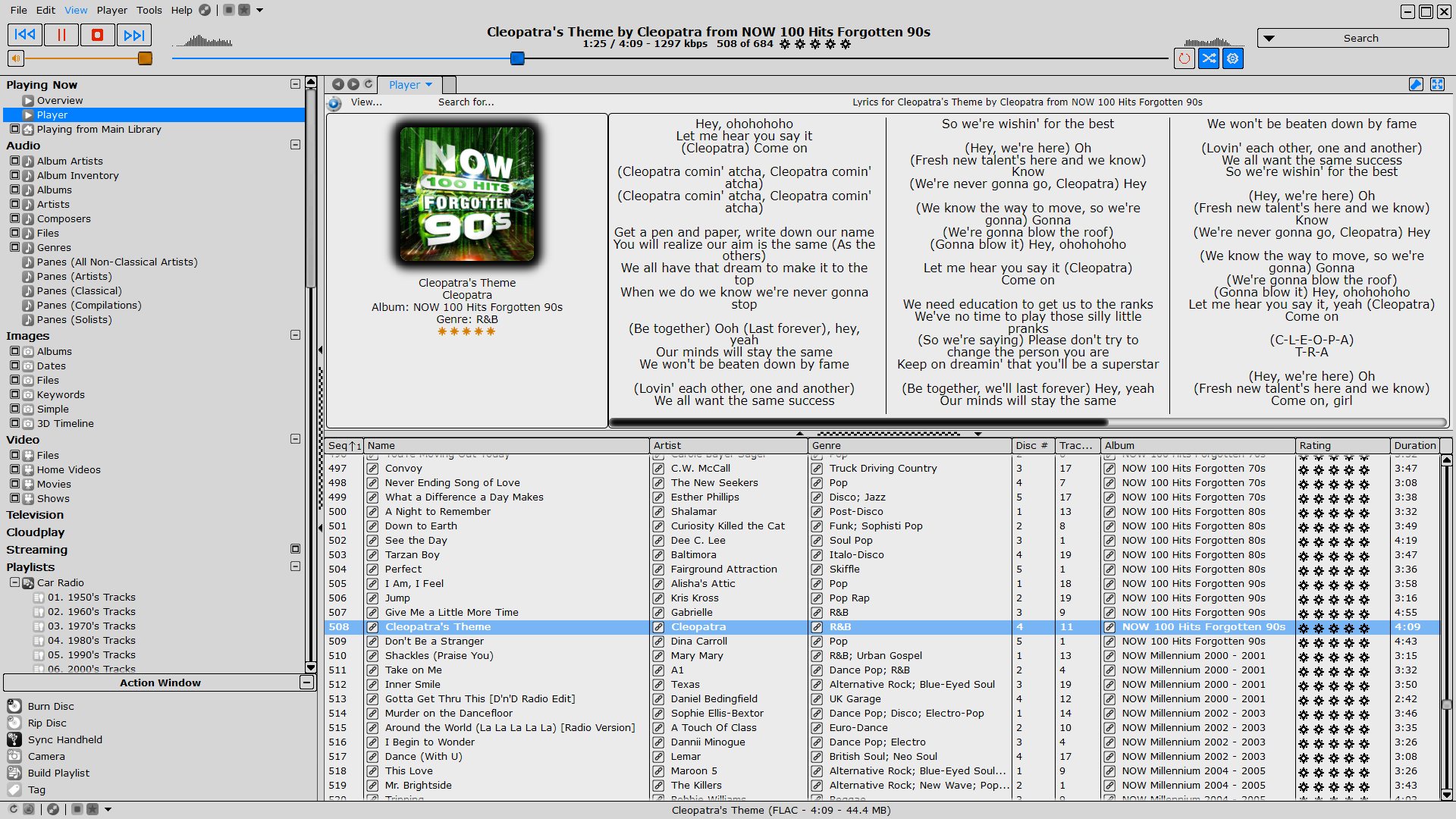Open the Player menu

coord(112,10)
